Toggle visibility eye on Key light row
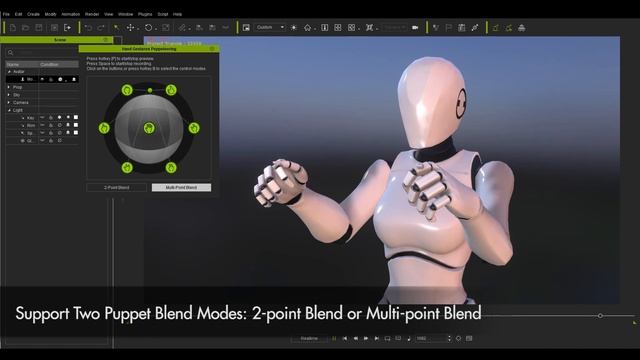This screenshot has height=360, width=640. point(42,118)
